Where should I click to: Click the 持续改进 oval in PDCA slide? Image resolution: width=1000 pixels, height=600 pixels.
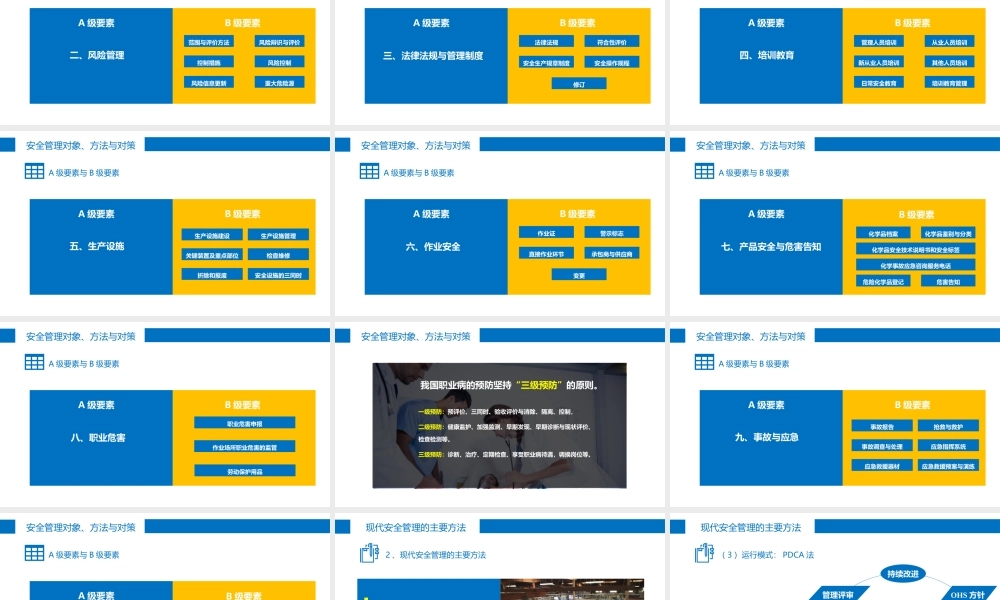[x=902, y=574]
